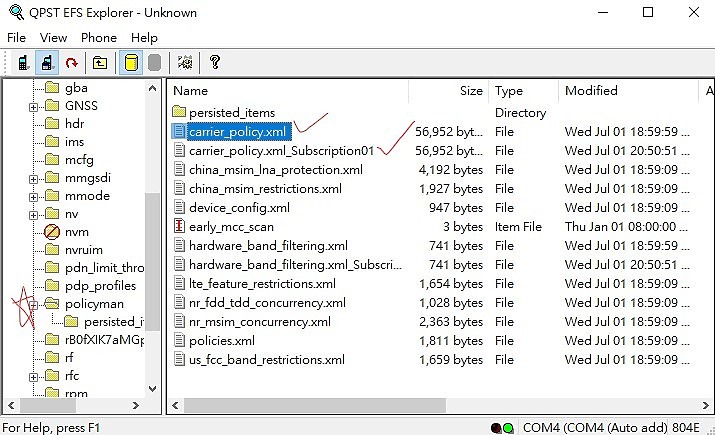
Task: Open the View menu
Action: click(x=53, y=38)
